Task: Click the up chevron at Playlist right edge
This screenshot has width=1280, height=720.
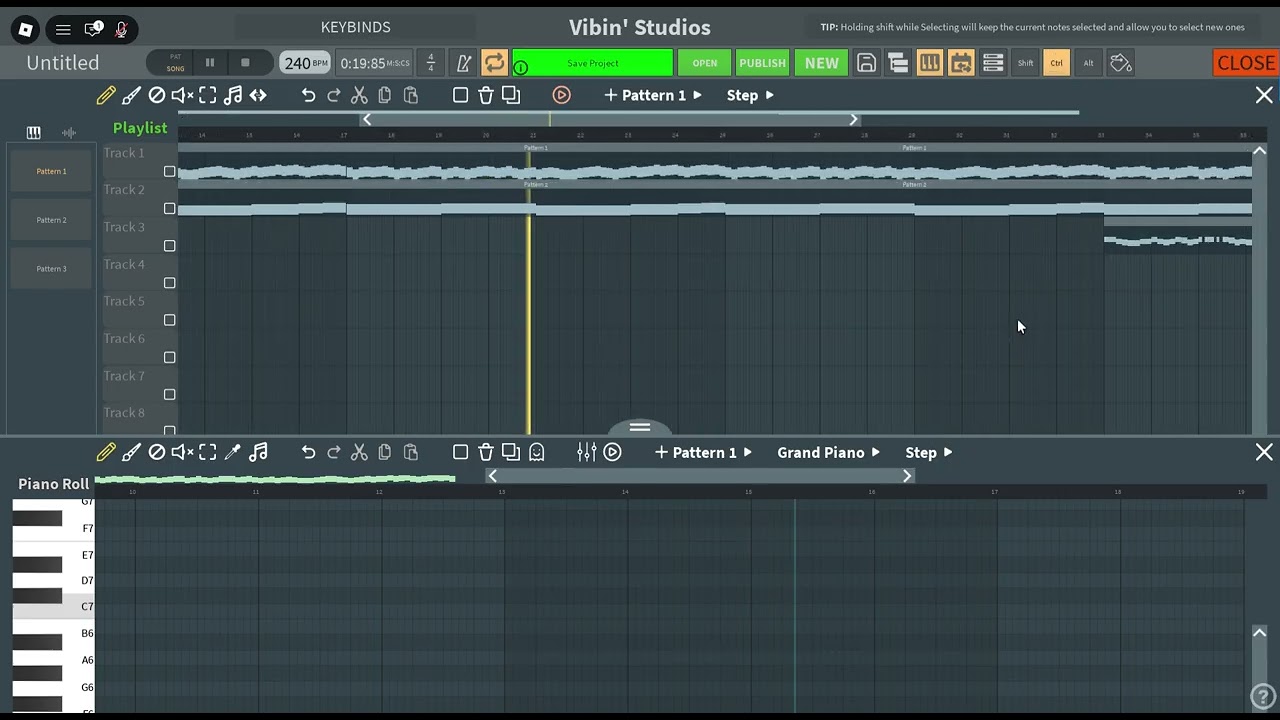Action: pos(1259,151)
